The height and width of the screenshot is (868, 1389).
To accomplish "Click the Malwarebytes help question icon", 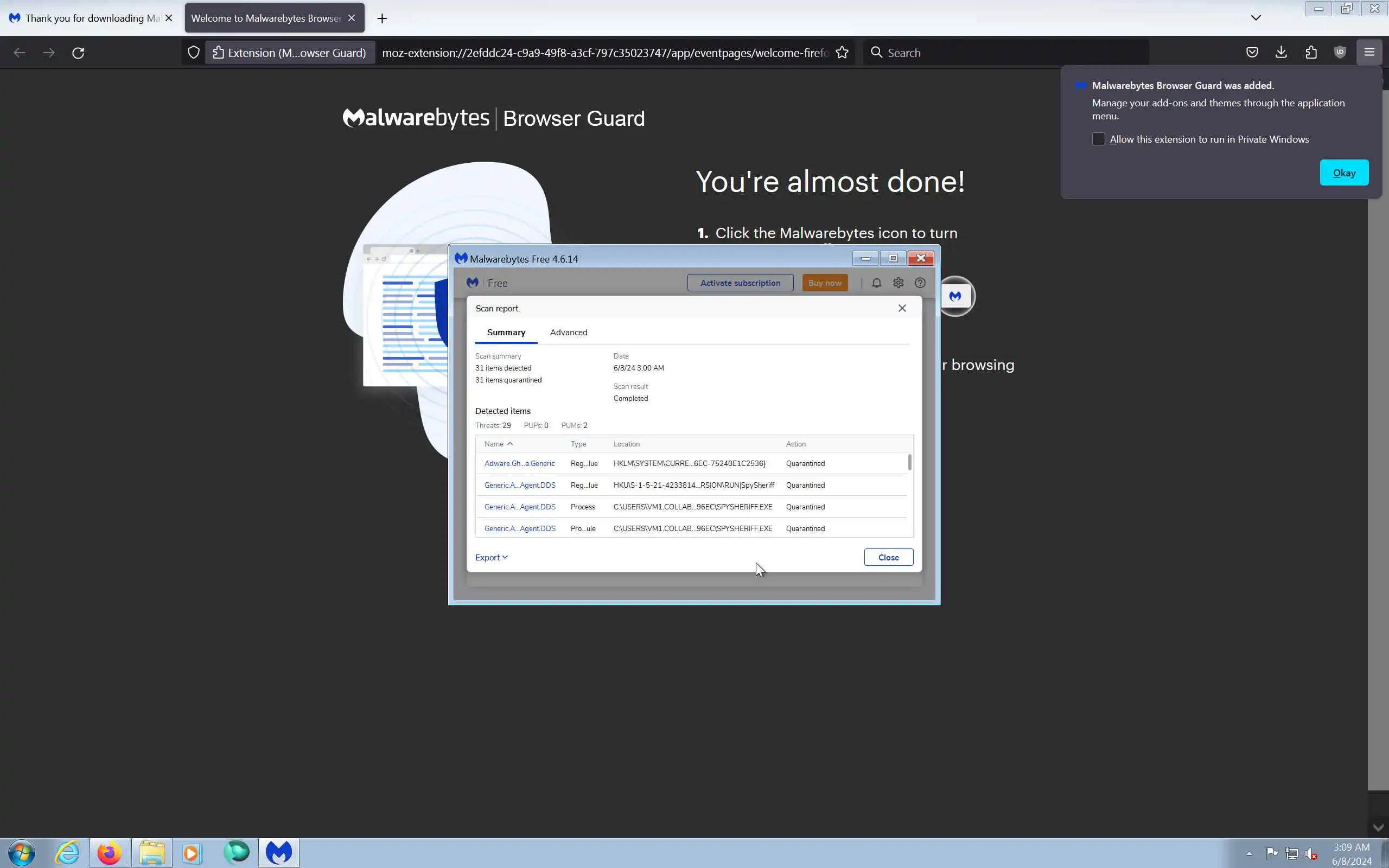I will click(920, 283).
